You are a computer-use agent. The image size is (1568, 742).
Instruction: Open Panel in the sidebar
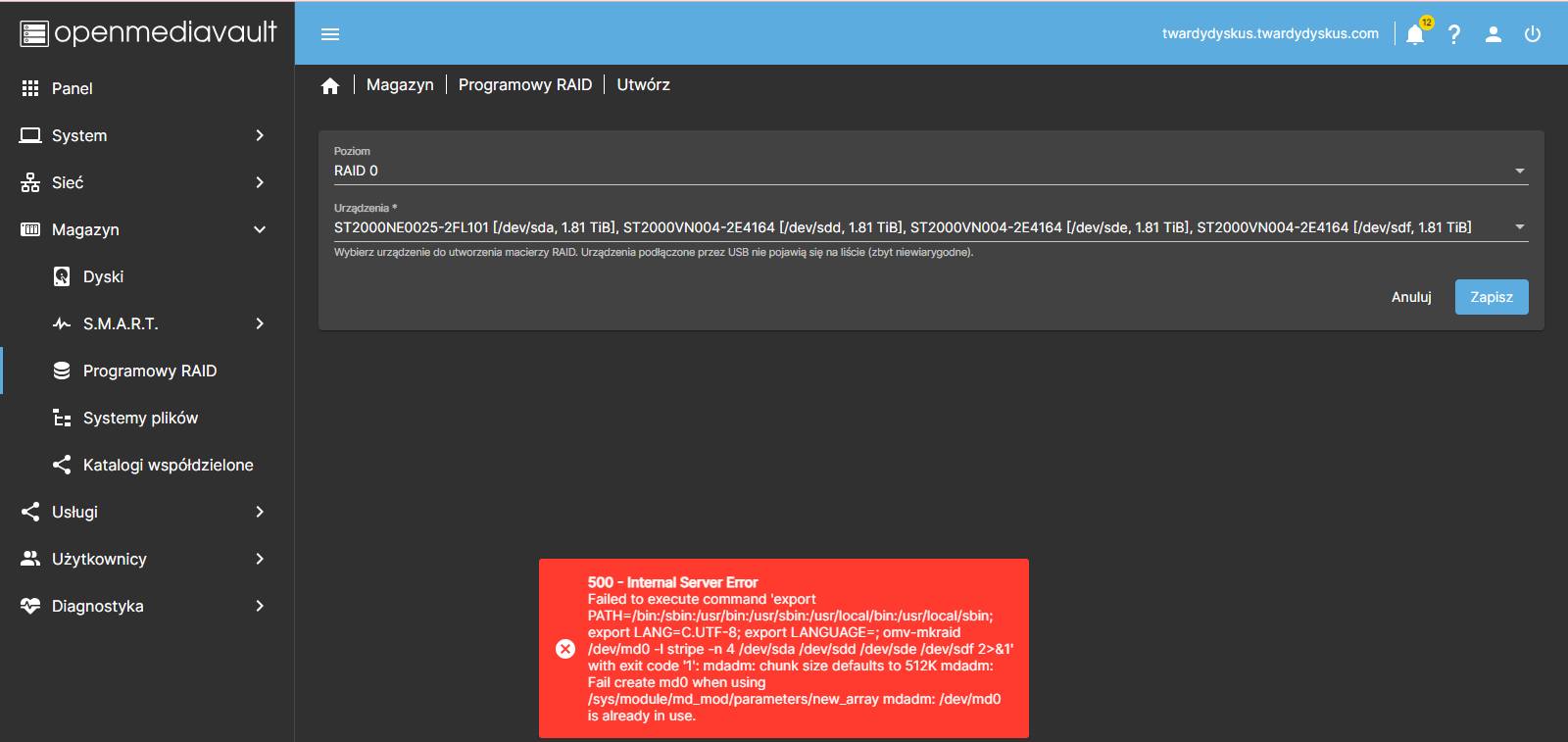[x=147, y=88]
